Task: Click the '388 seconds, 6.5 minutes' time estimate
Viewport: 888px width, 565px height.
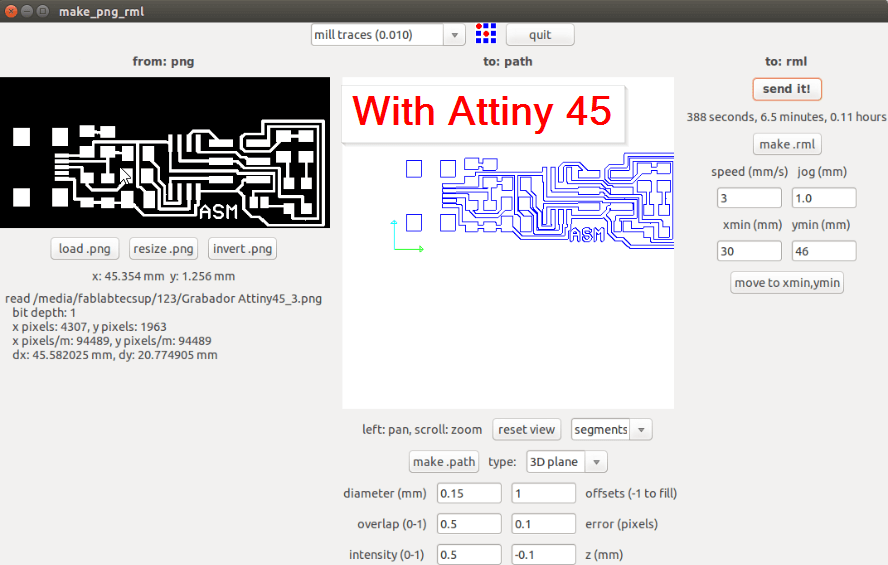Action: (786, 117)
